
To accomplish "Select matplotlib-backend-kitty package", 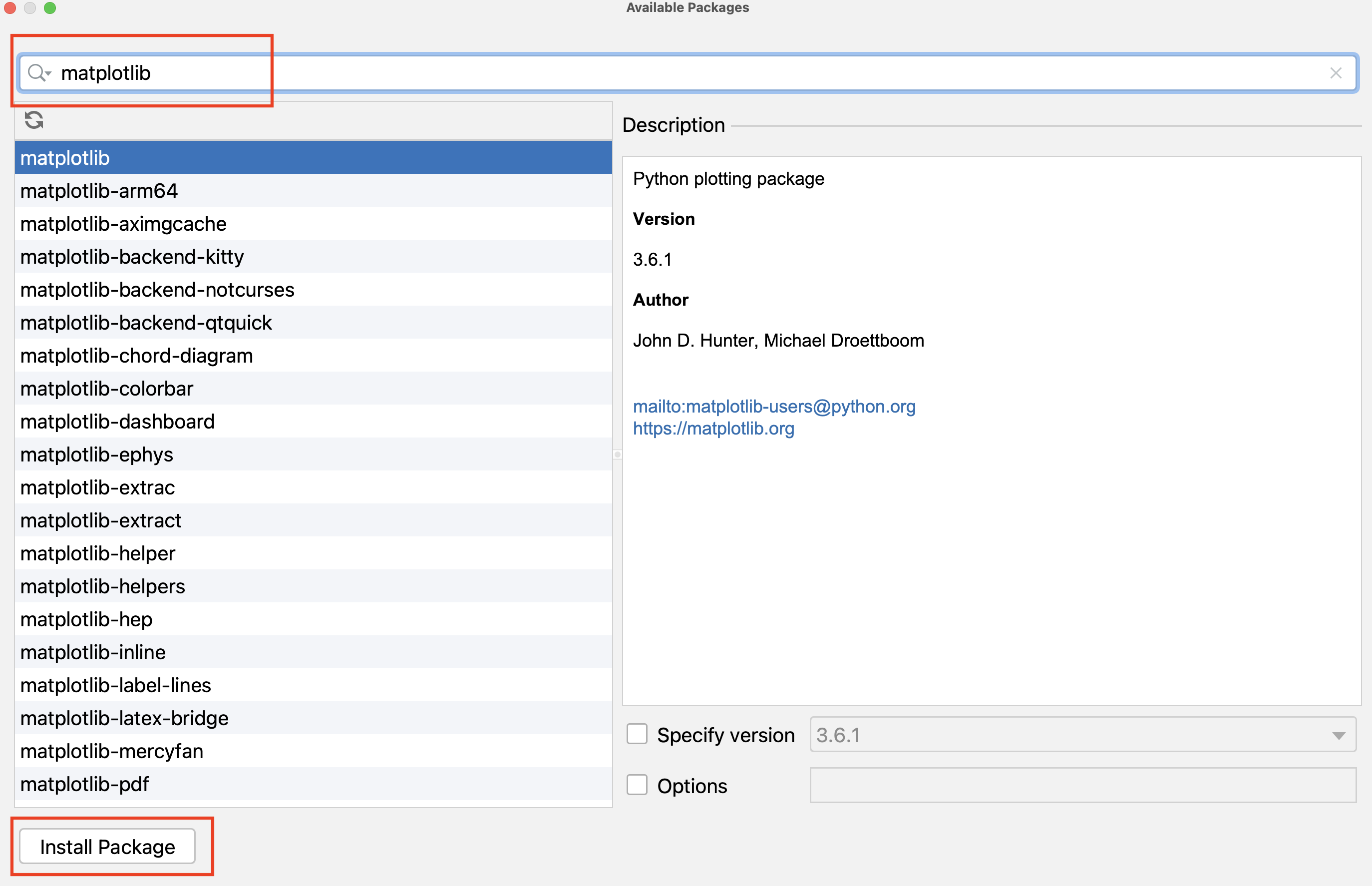I will (x=132, y=257).
